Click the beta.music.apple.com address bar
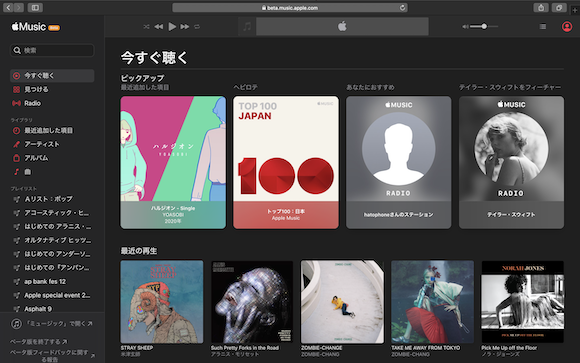The image size is (580, 363). coord(290,8)
